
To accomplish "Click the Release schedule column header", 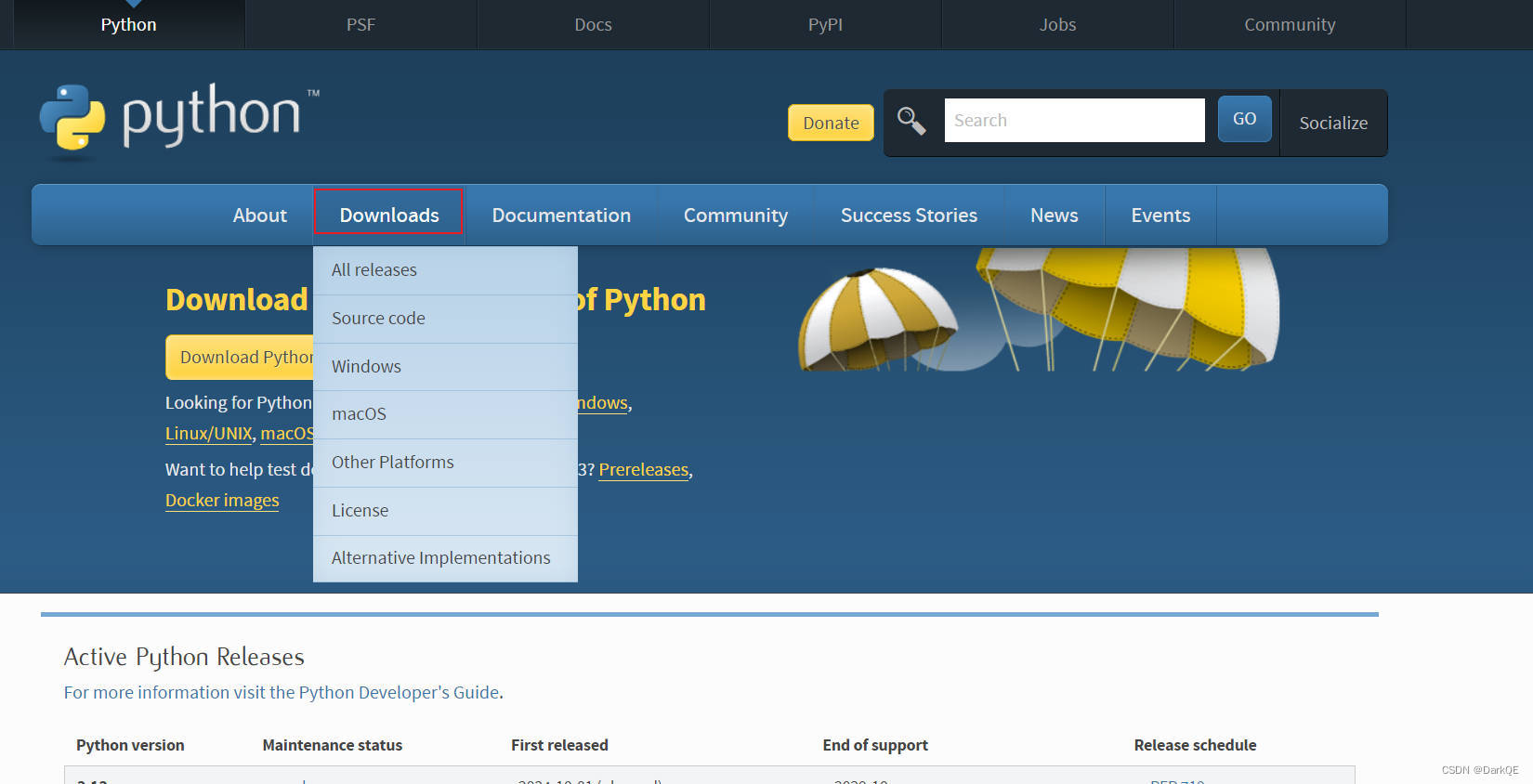I will (x=1195, y=745).
